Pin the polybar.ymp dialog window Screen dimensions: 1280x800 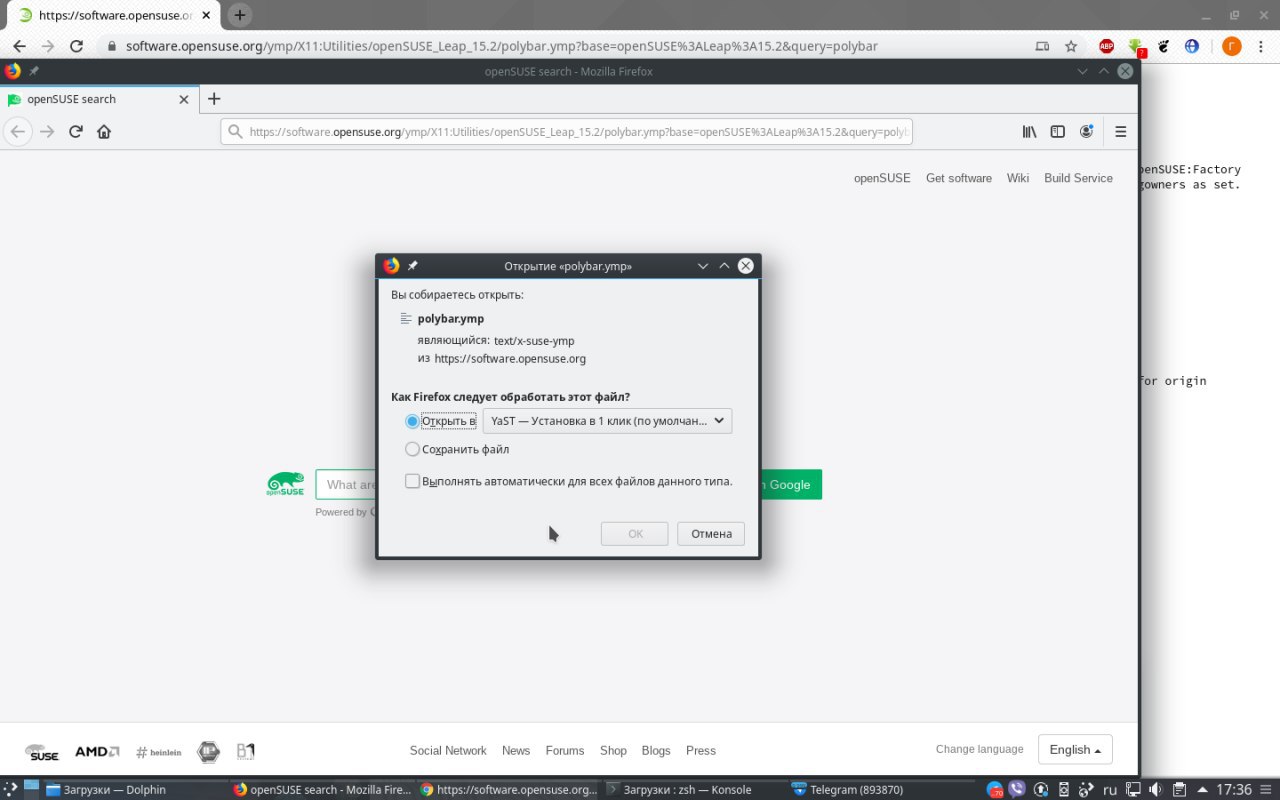413,266
